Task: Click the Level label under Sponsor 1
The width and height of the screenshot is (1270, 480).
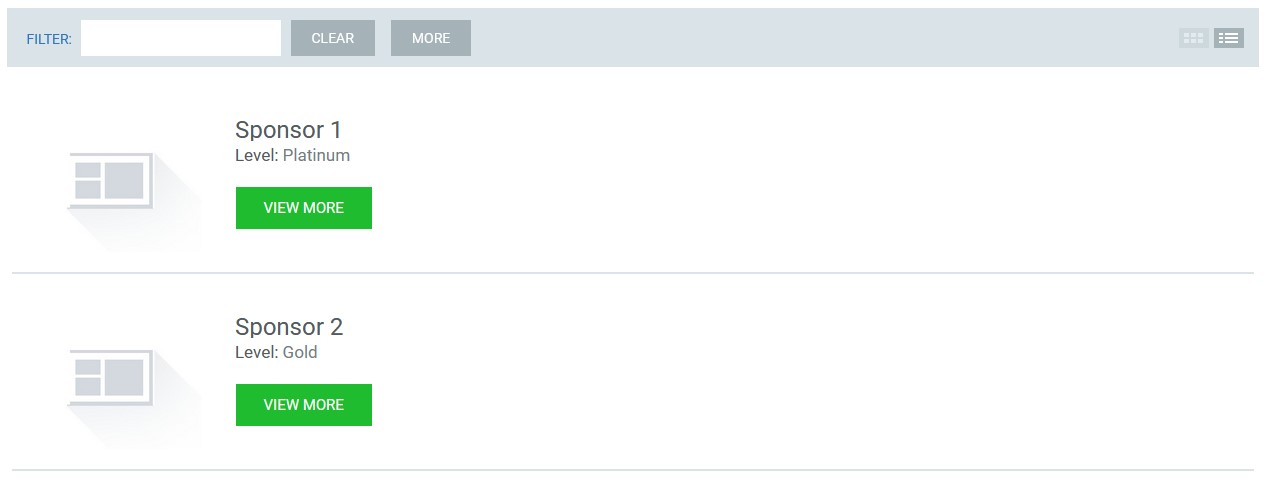Action: 257,156
